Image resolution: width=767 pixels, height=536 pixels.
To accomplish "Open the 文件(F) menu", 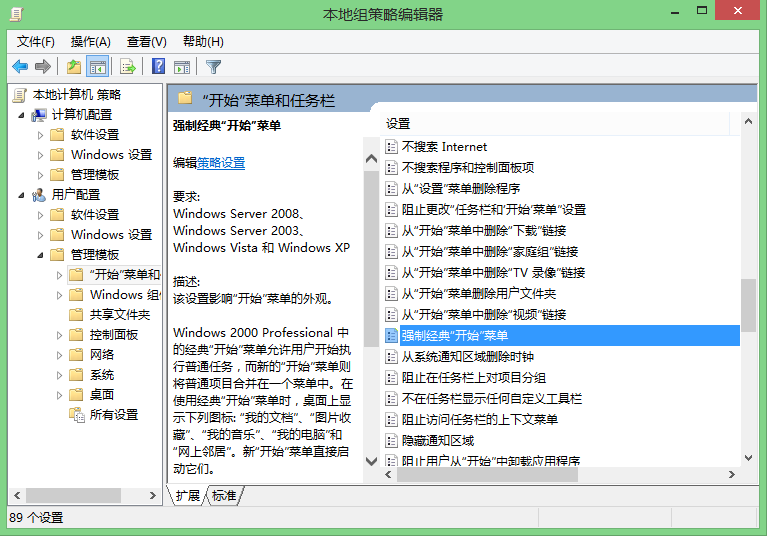I will pyautogui.click(x=36, y=41).
